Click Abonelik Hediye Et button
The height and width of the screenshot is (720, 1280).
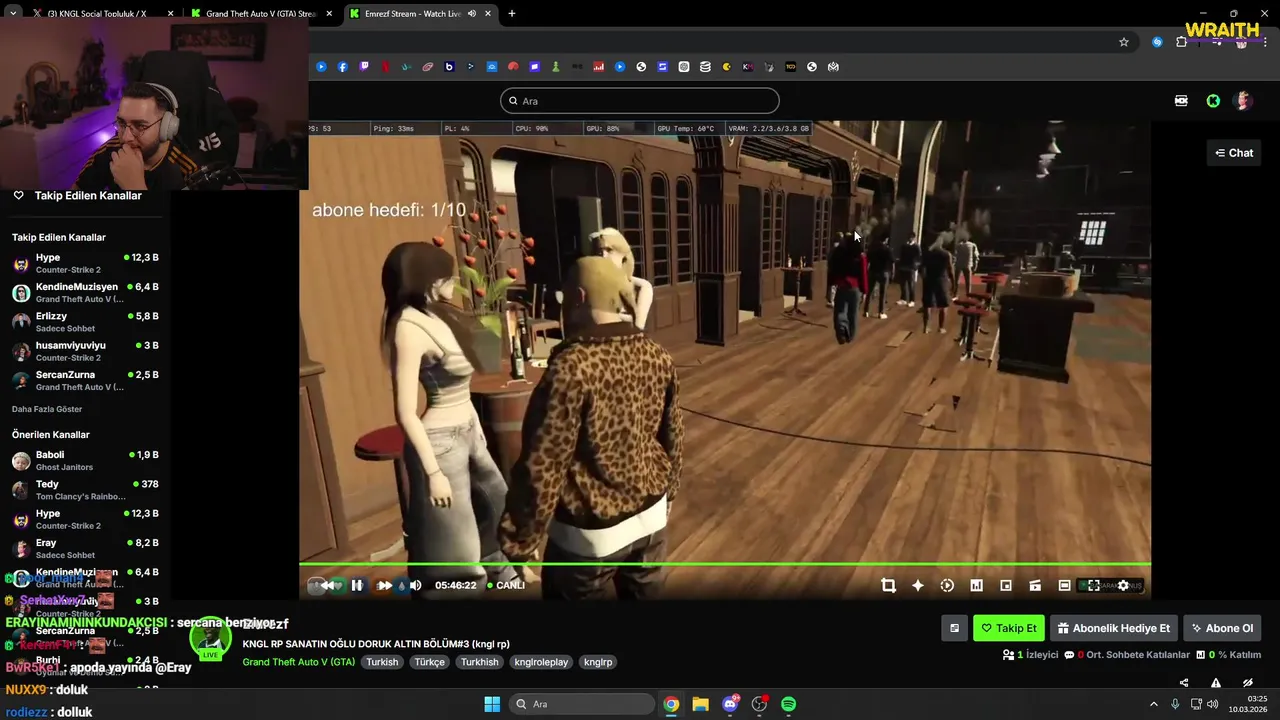(1114, 628)
